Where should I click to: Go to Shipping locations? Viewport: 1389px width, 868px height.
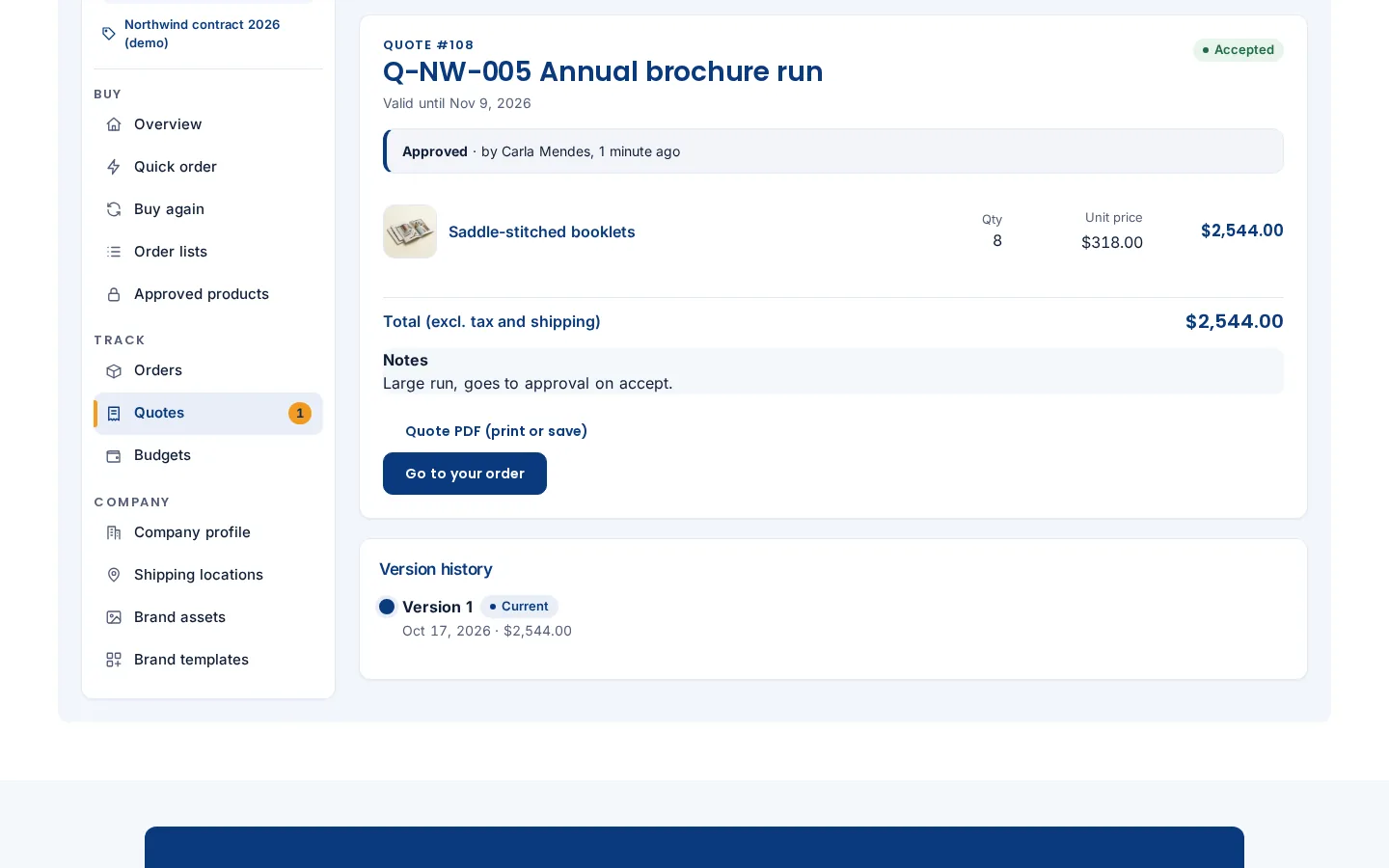click(208, 575)
